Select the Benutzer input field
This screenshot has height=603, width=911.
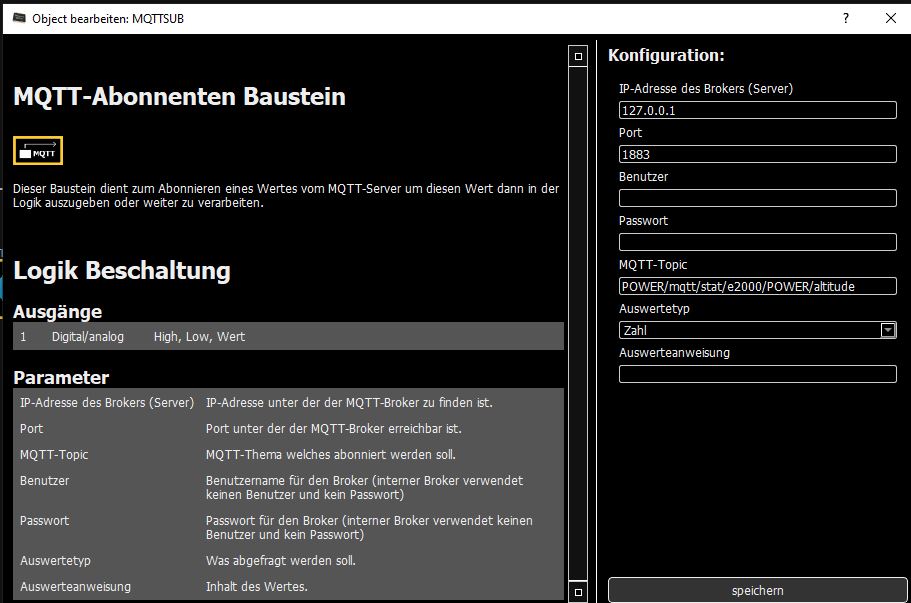click(x=757, y=198)
